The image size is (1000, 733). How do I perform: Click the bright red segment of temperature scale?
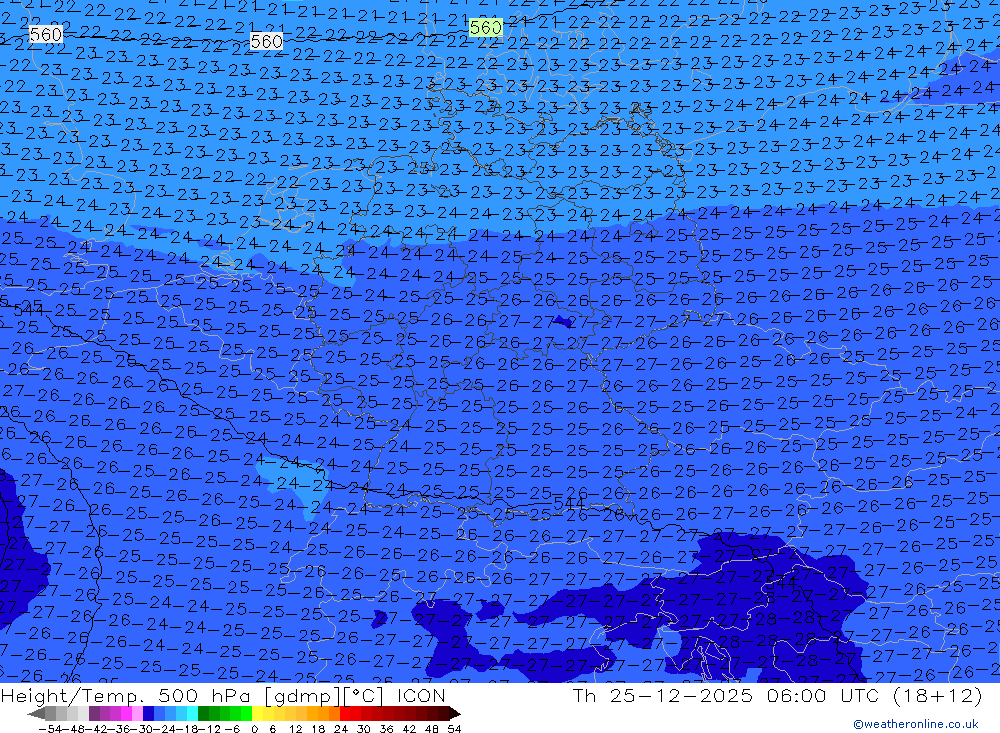click(345, 713)
